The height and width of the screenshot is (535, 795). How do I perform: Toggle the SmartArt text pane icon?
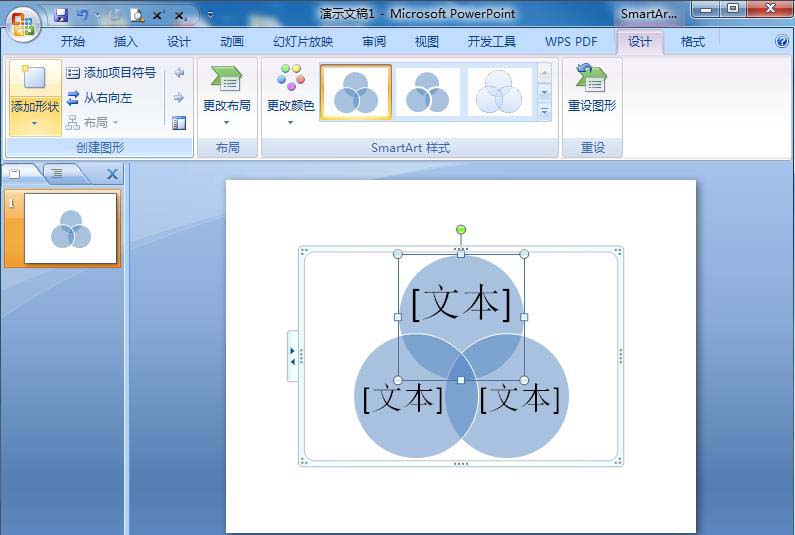[179, 123]
